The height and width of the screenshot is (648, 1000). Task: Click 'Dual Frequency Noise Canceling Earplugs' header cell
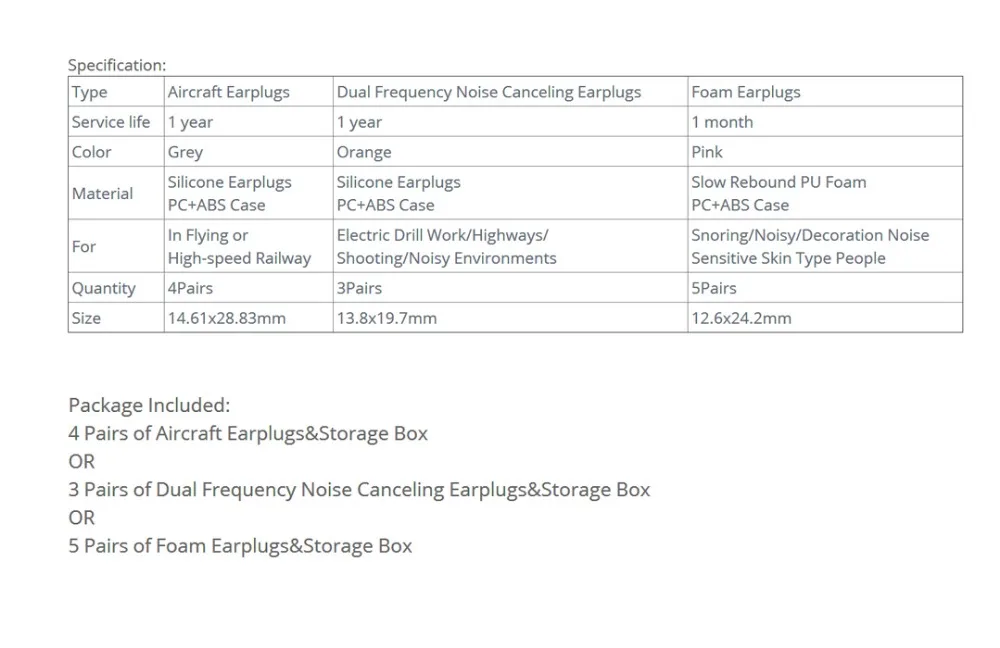click(x=510, y=92)
